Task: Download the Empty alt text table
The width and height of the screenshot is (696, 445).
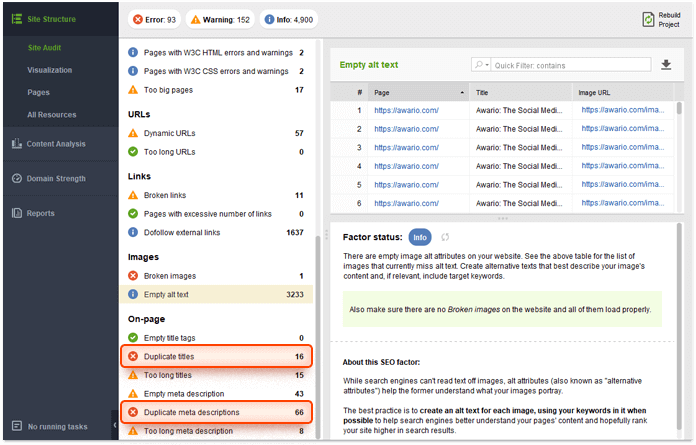Action: (x=667, y=65)
